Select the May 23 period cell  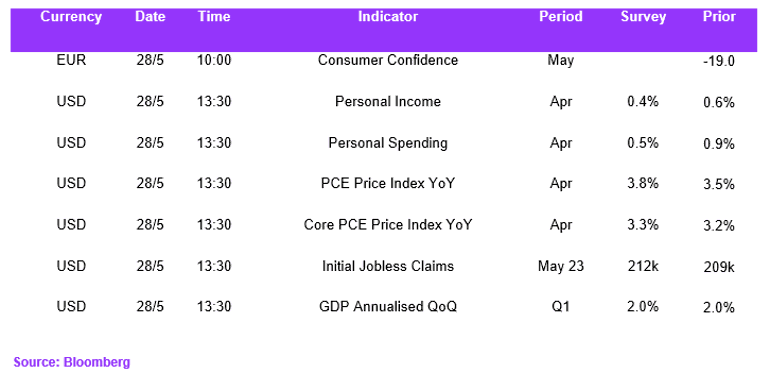tap(561, 266)
